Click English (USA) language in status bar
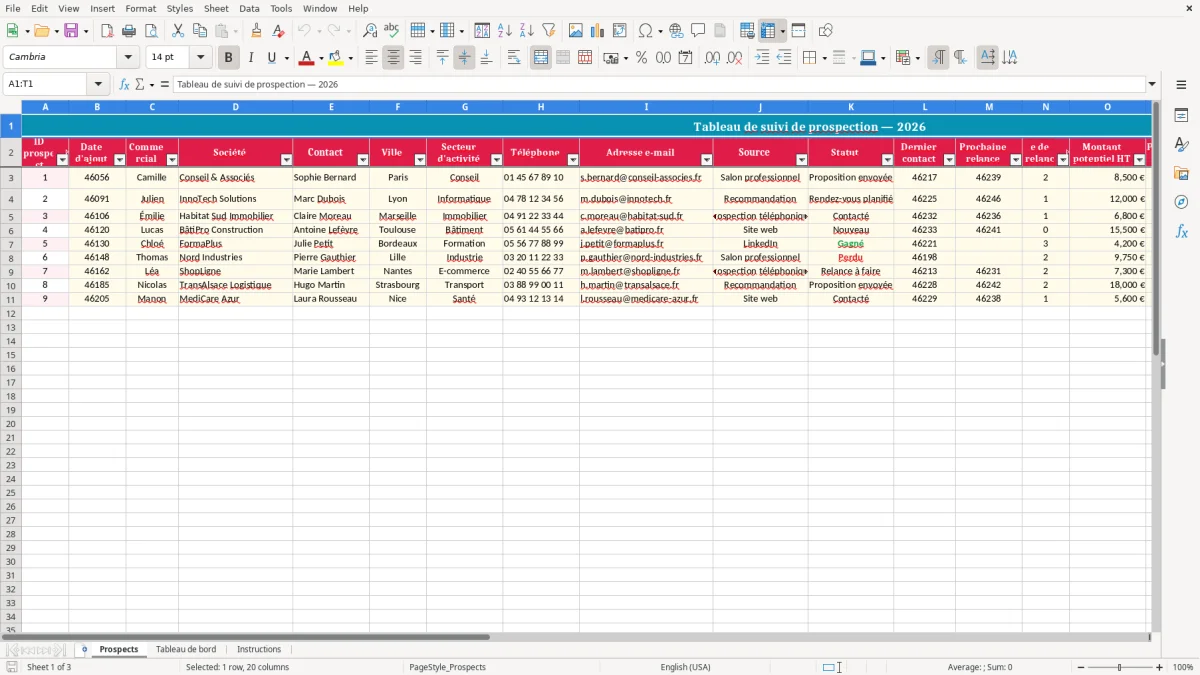 [x=686, y=667]
